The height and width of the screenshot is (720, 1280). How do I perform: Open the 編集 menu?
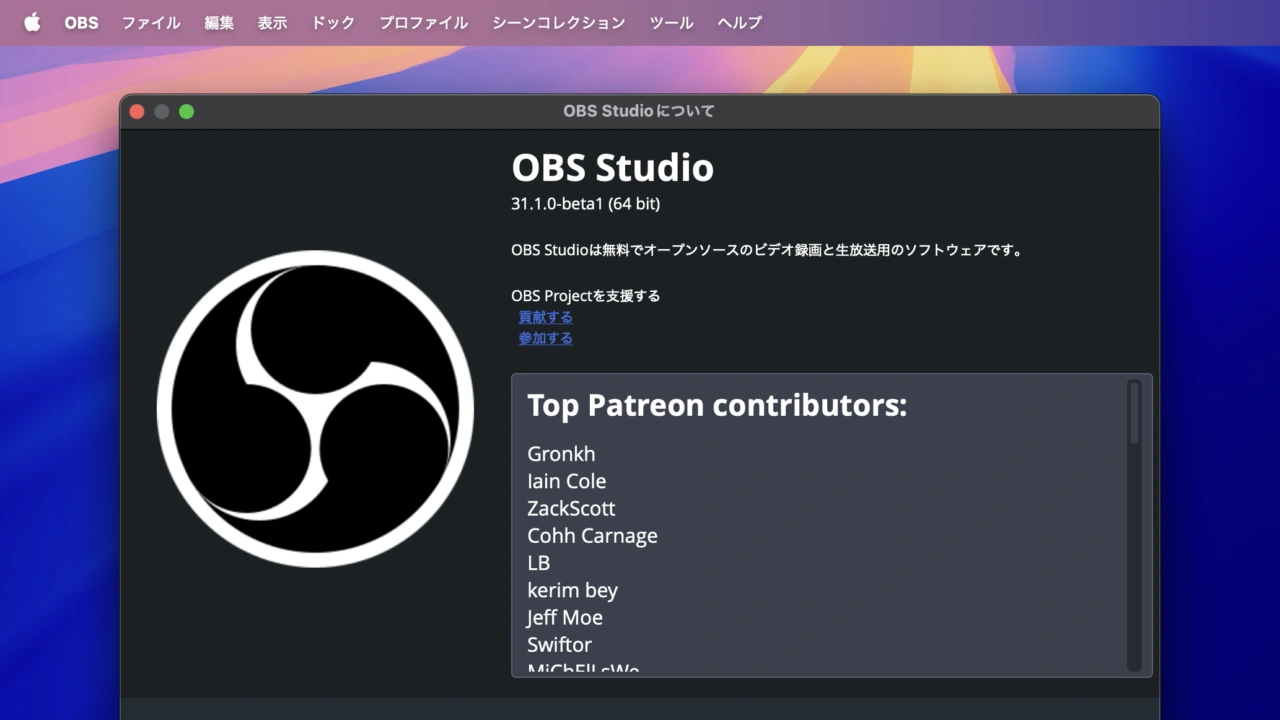click(x=219, y=22)
